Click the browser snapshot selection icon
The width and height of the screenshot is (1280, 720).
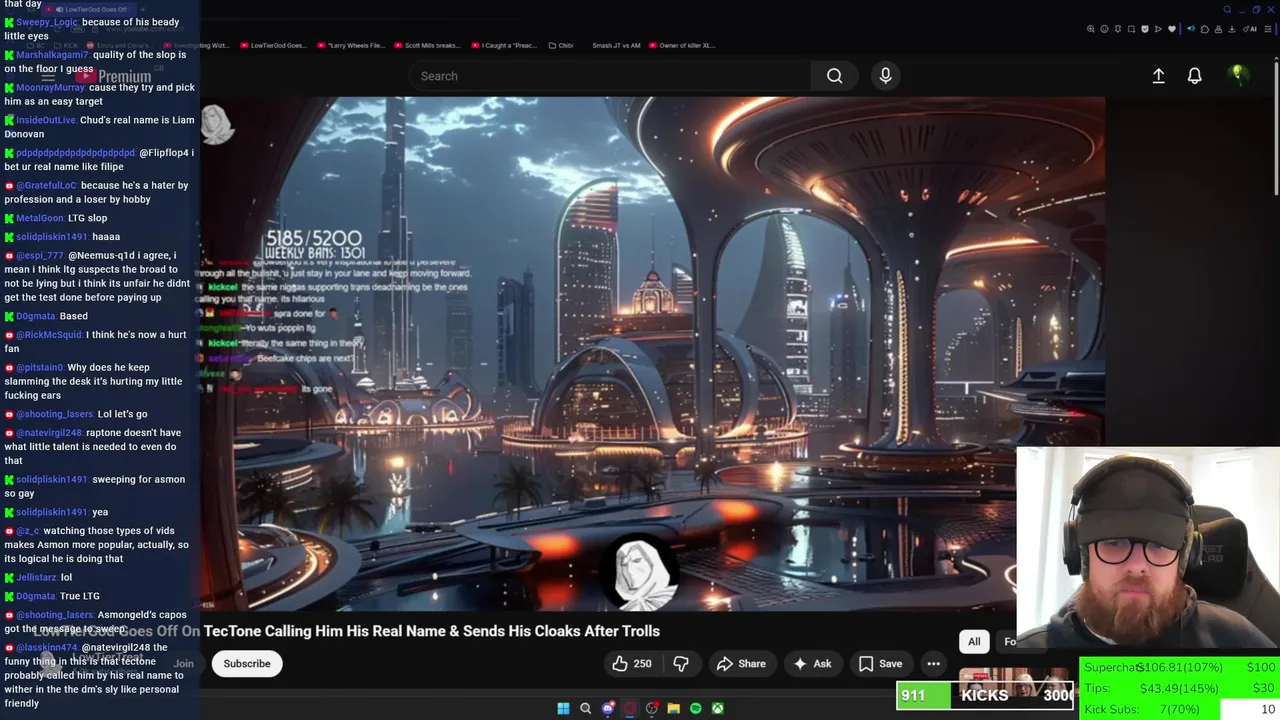click(x=1131, y=29)
